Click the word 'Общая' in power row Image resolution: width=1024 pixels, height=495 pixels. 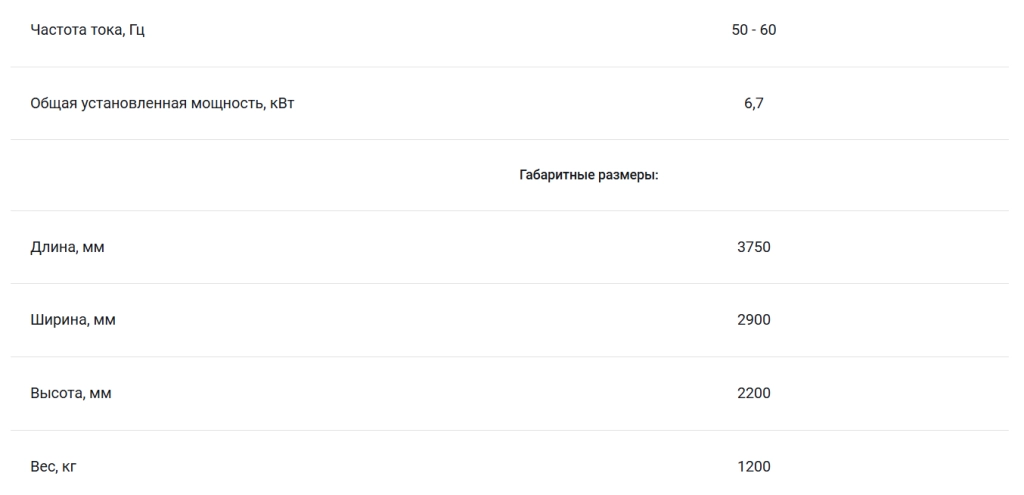54,104
